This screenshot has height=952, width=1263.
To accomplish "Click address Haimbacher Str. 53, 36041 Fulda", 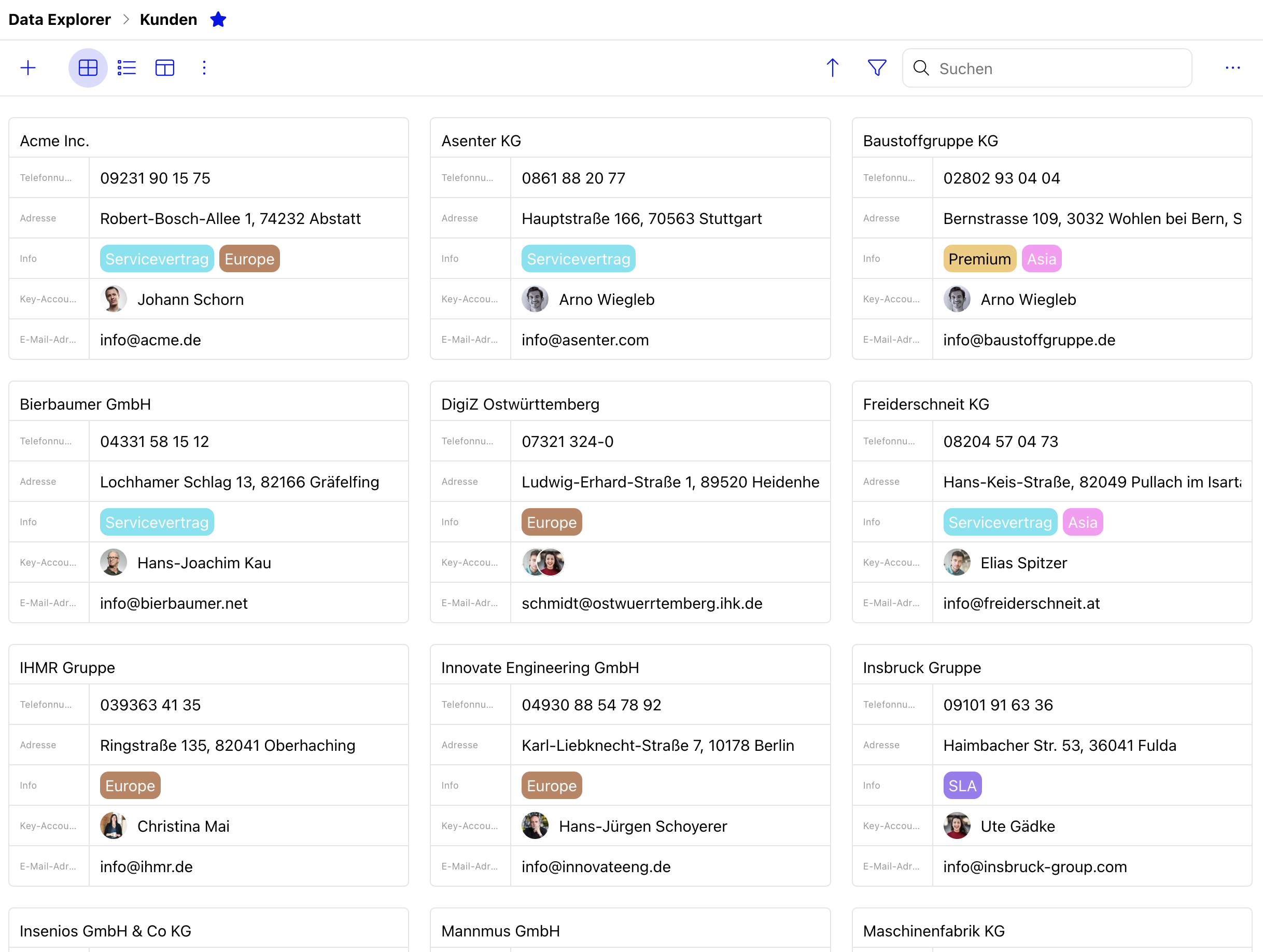I will [x=1060, y=745].
